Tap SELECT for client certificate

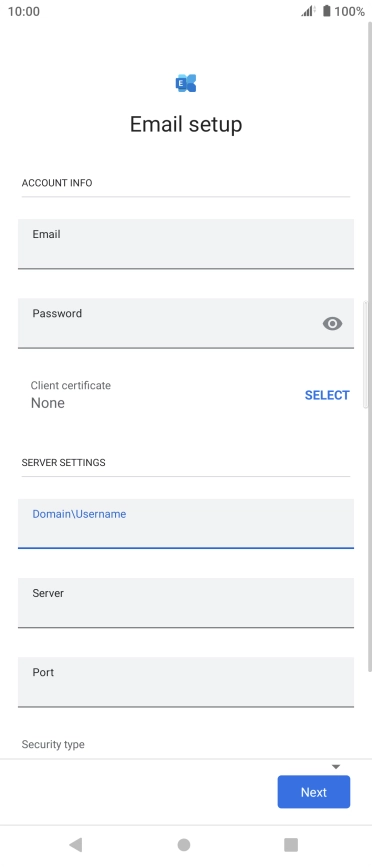coord(327,395)
